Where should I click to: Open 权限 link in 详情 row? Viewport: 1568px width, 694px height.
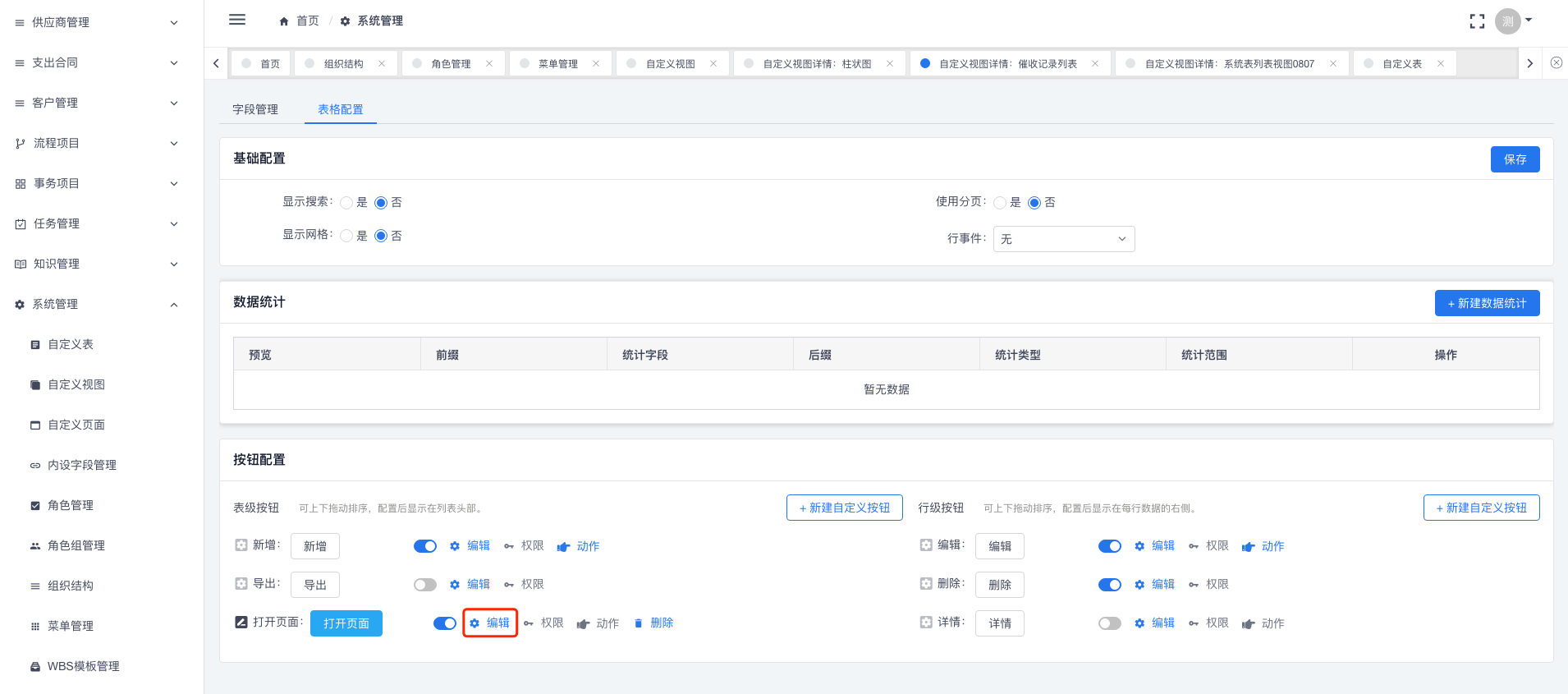pos(1208,623)
